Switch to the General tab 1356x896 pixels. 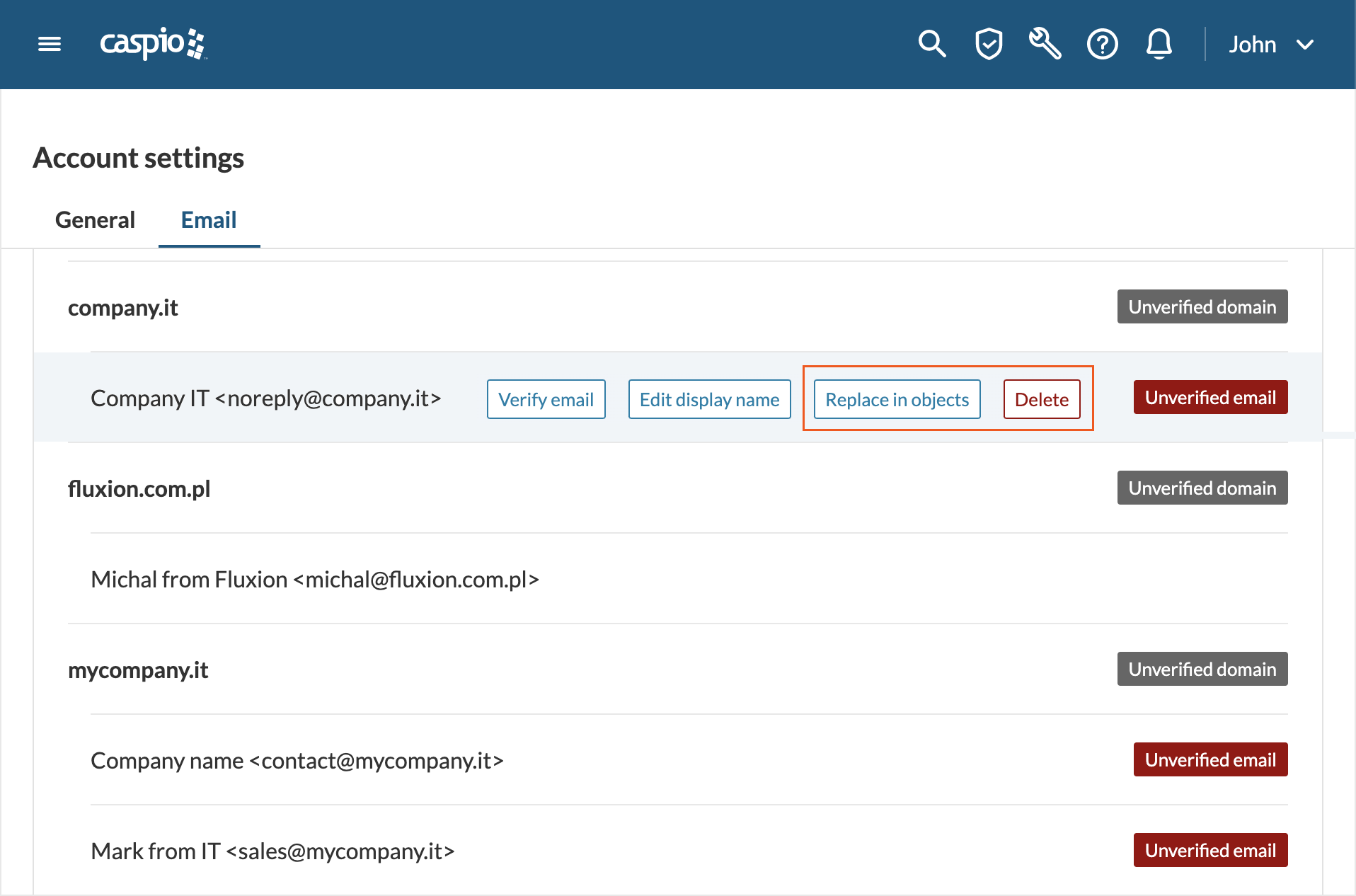coord(95,220)
